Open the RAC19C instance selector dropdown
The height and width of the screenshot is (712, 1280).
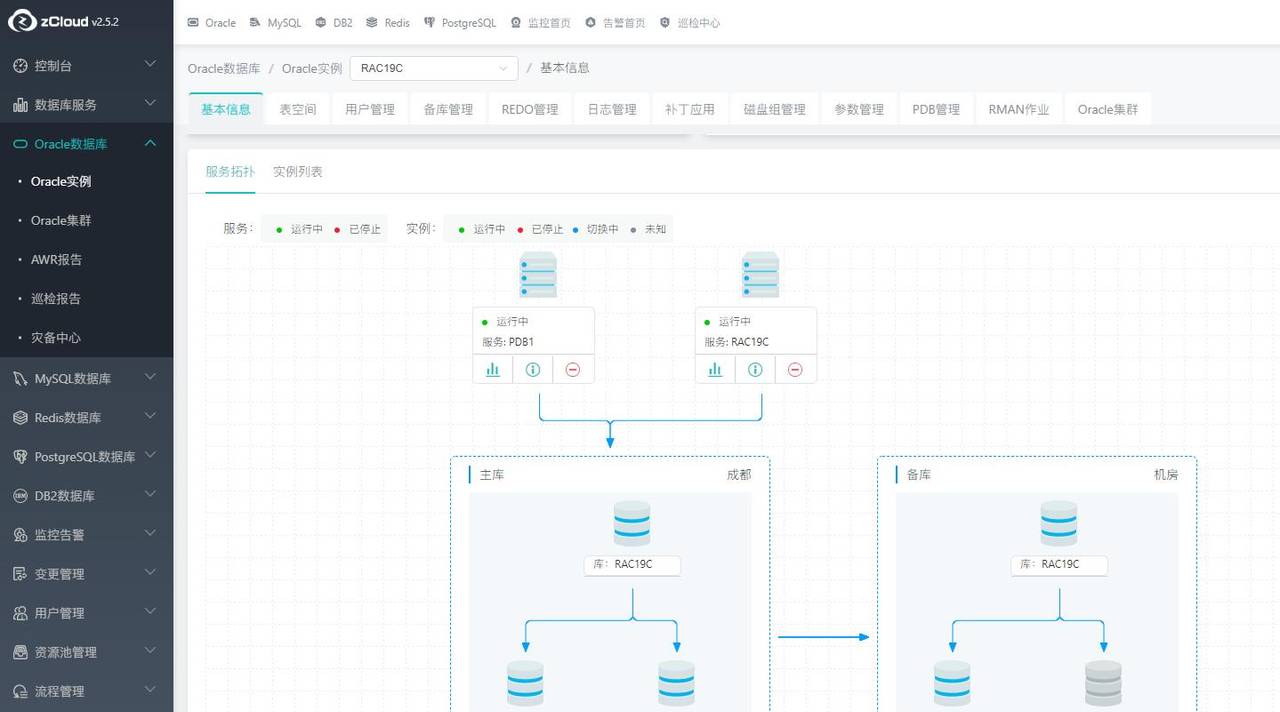pos(432,68)
